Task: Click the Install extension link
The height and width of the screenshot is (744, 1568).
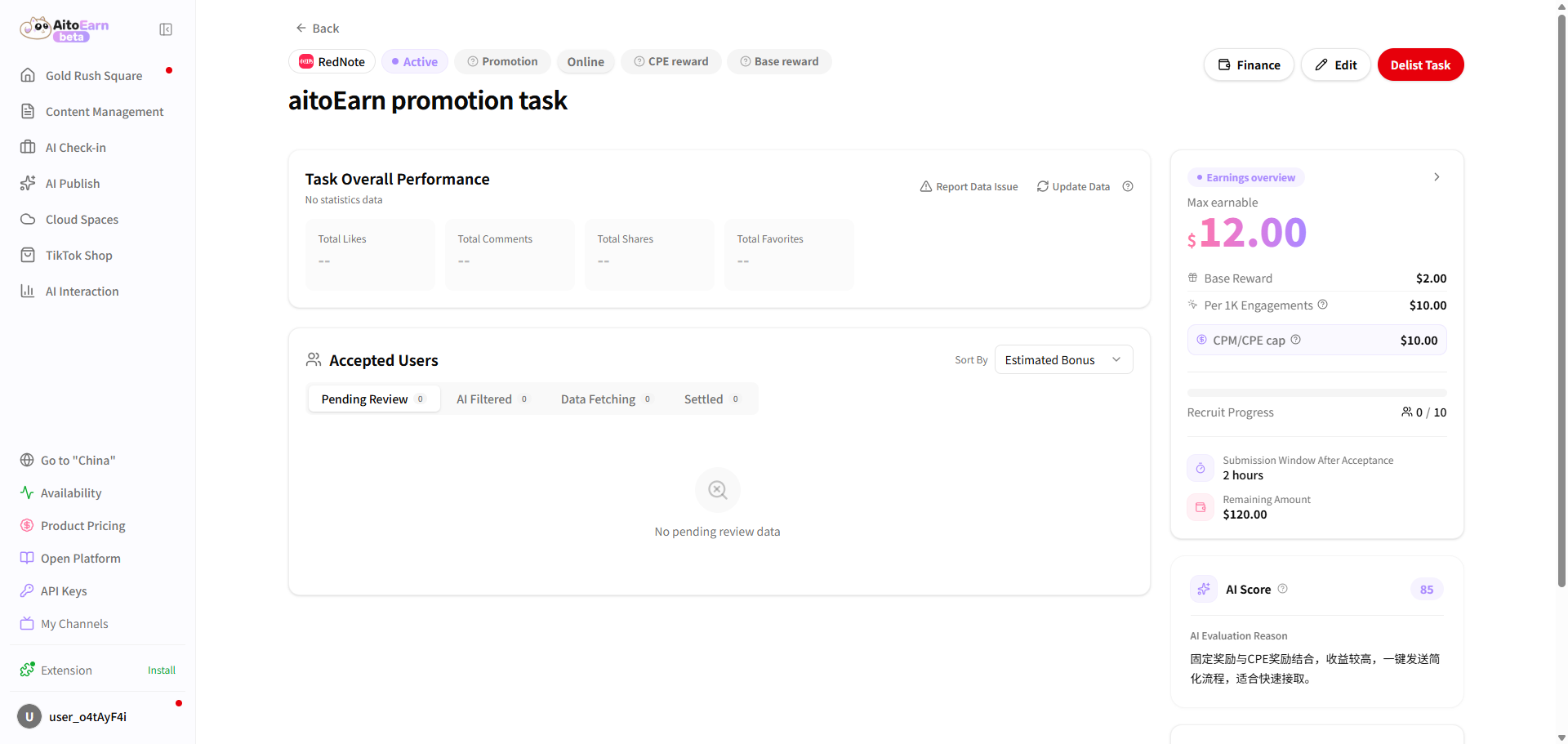Action: [x=162, y=670]
